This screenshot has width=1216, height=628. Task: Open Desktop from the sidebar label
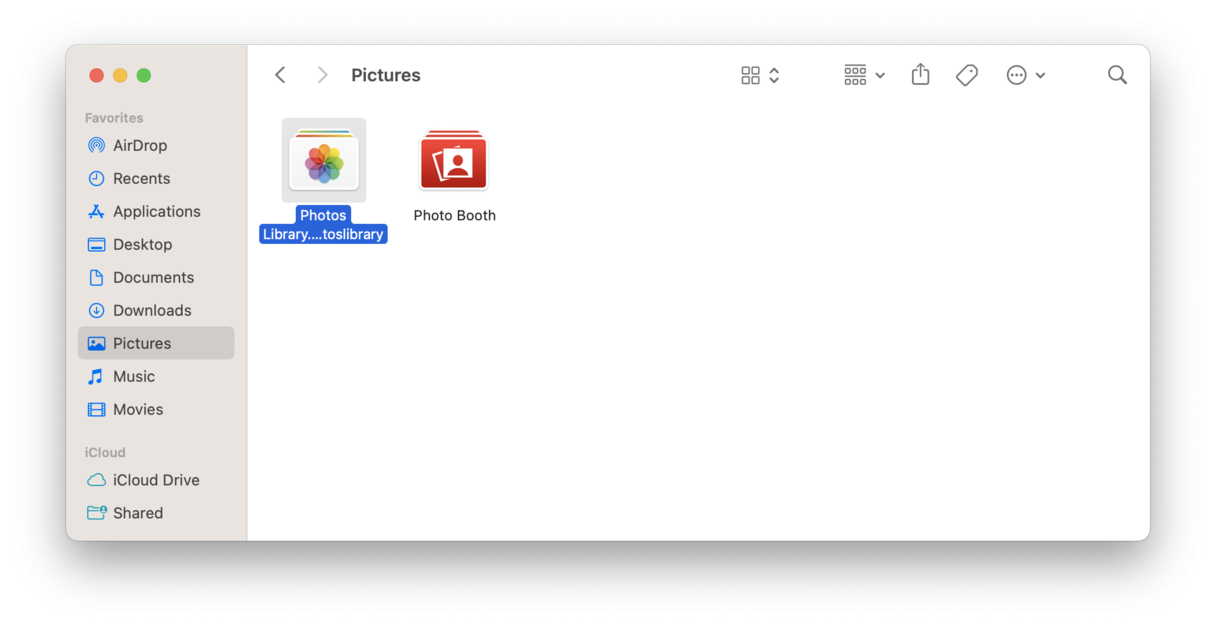[142, 244]
